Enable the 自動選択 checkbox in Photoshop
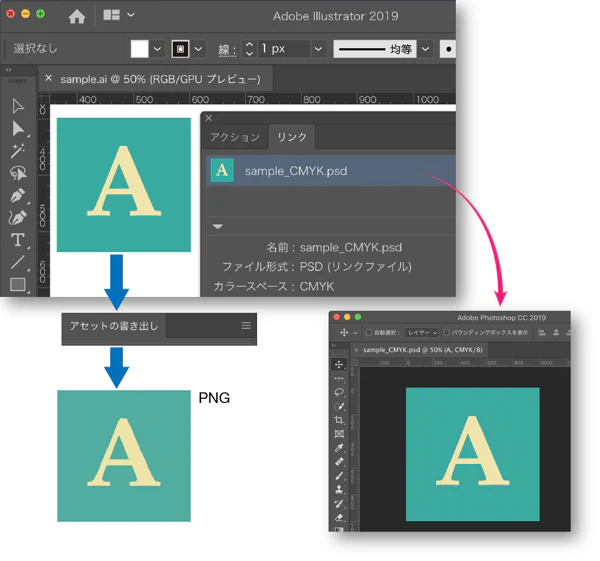 [369, 333]
